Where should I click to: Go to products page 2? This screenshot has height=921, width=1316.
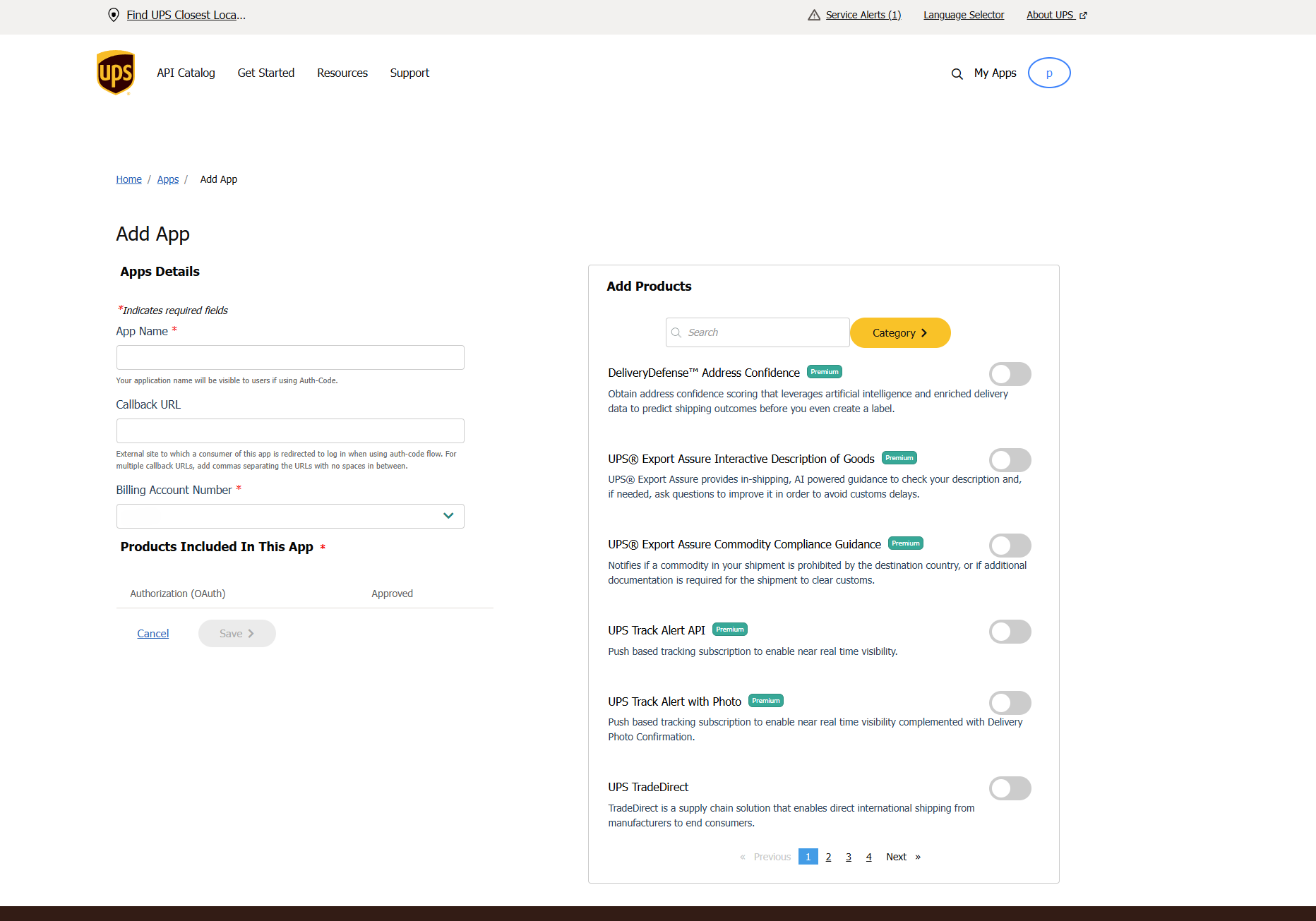click(828, 857)
